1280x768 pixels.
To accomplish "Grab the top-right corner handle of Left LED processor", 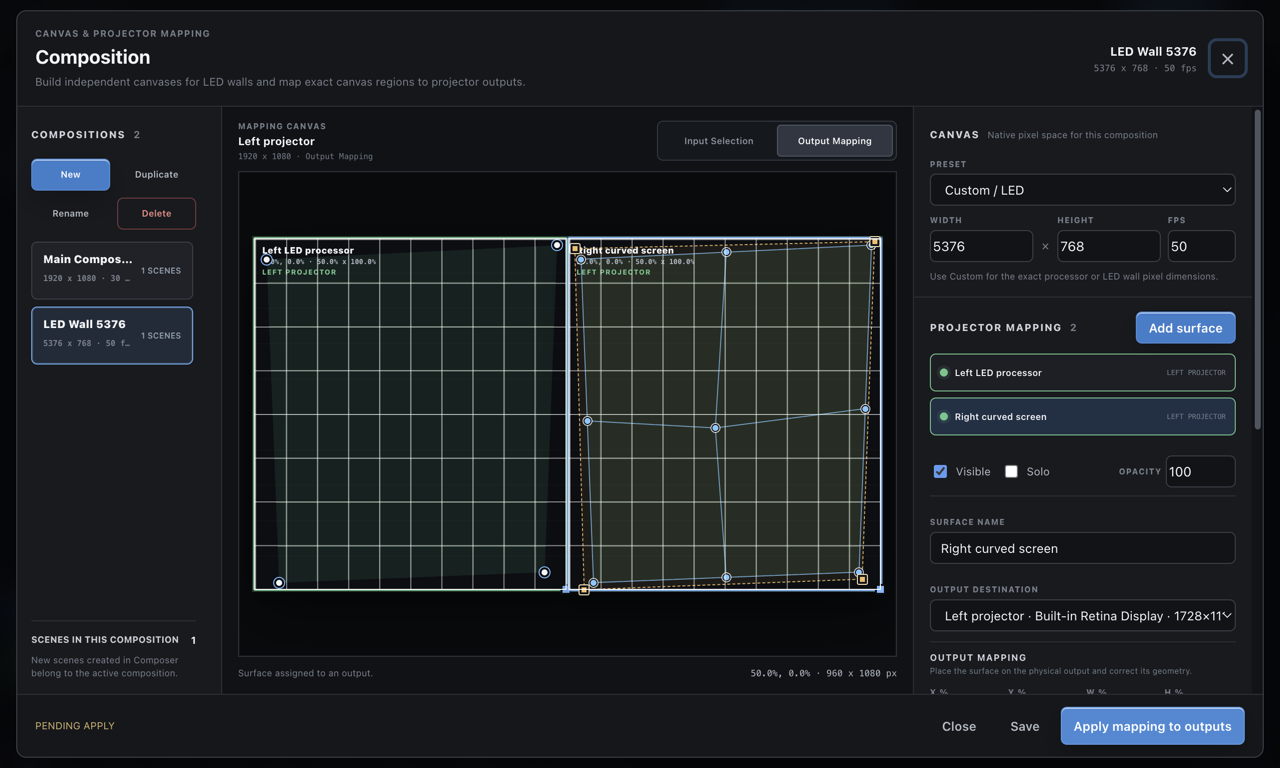I will click(x=557, y=245).
